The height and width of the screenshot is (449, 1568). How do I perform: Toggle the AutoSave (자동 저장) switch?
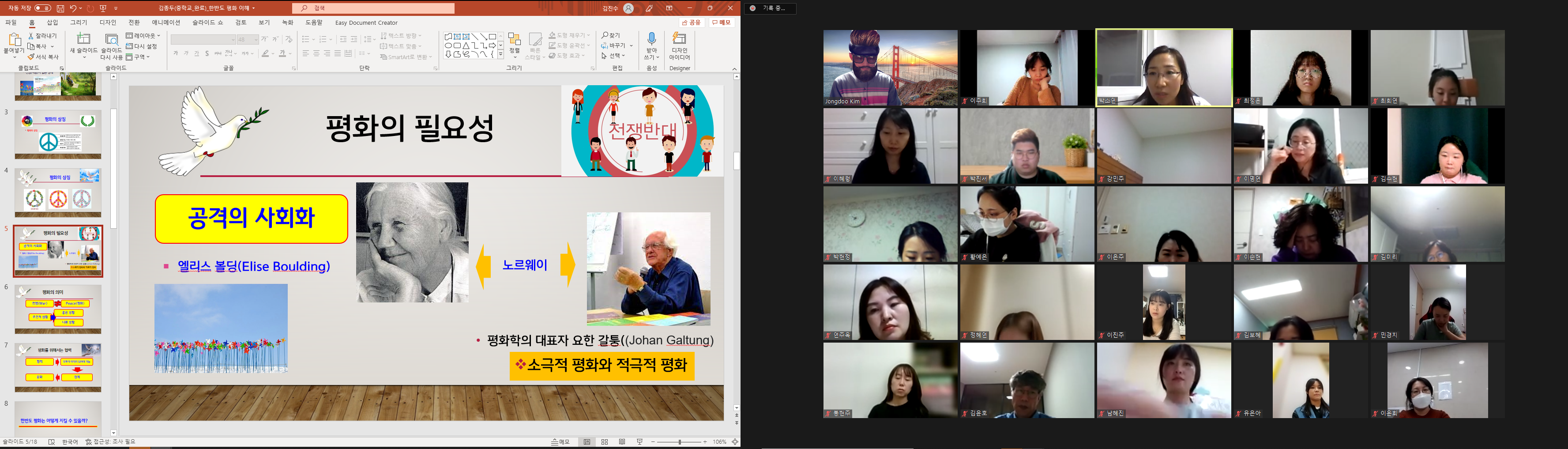[x=43, y=8]
